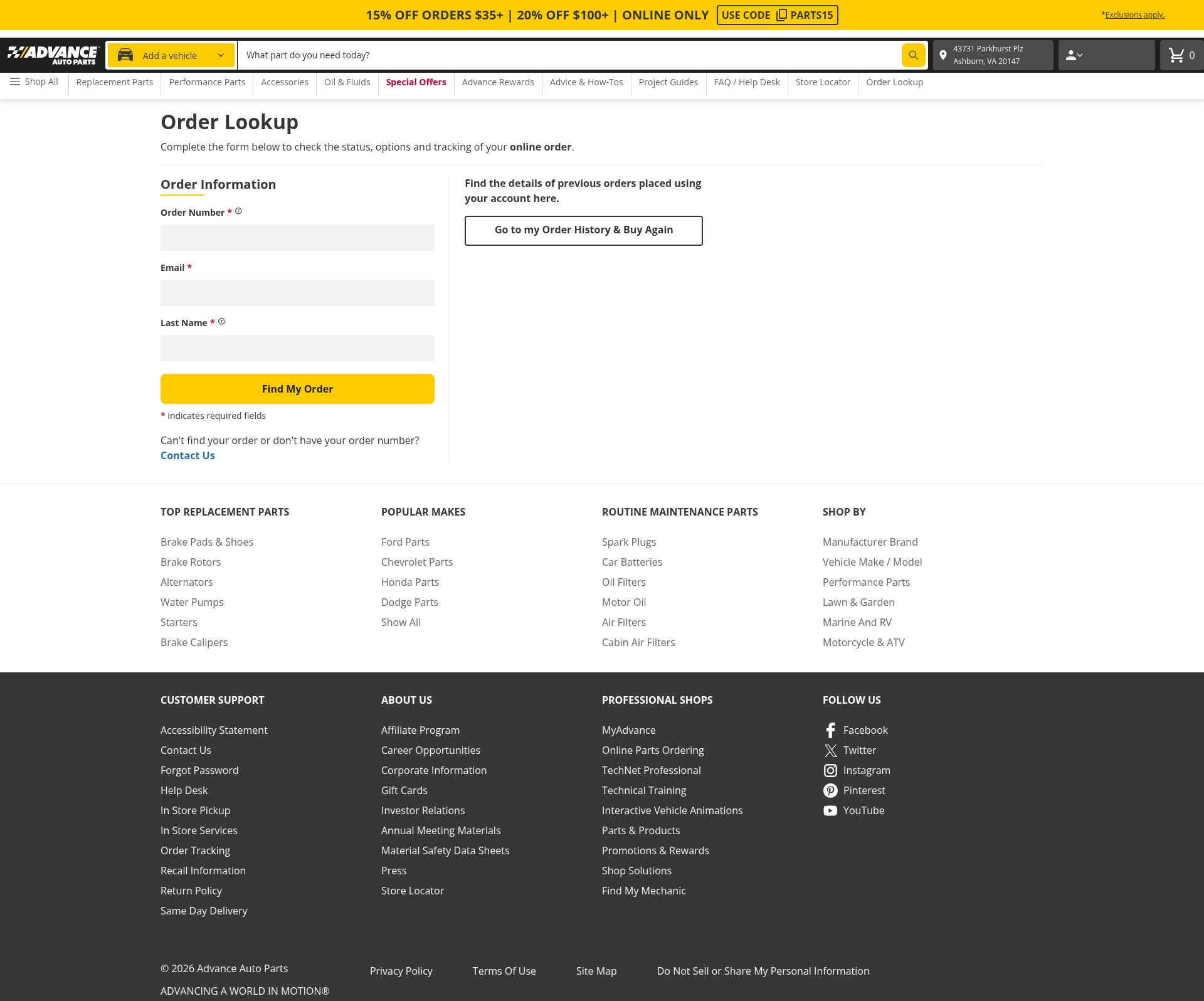Copy the PARTS15 promo code icon
The height and width of the screenshot is (1001, 1204).
(781, 15)
